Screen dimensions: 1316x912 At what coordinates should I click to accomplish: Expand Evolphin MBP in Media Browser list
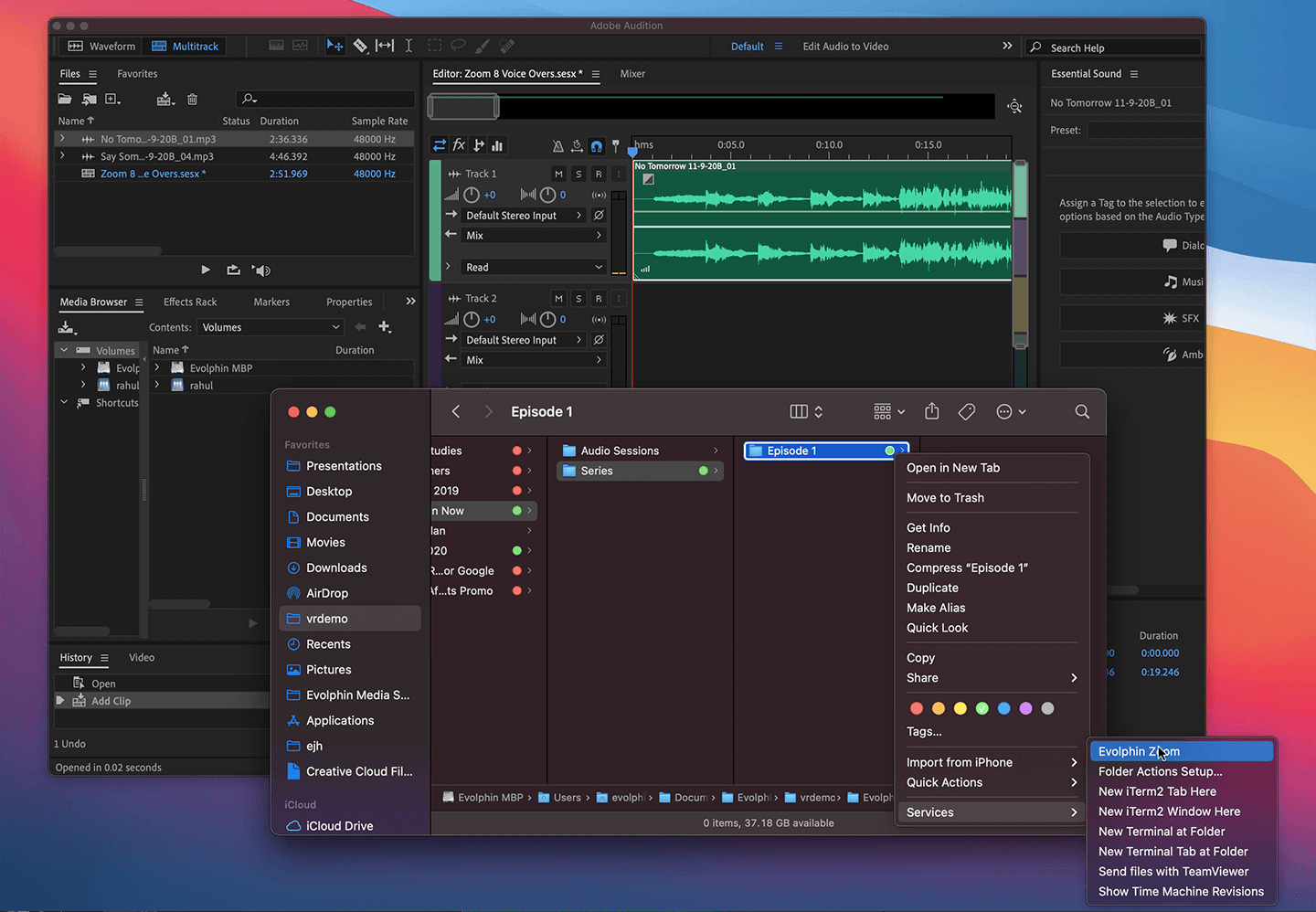[x=157, y=368]
